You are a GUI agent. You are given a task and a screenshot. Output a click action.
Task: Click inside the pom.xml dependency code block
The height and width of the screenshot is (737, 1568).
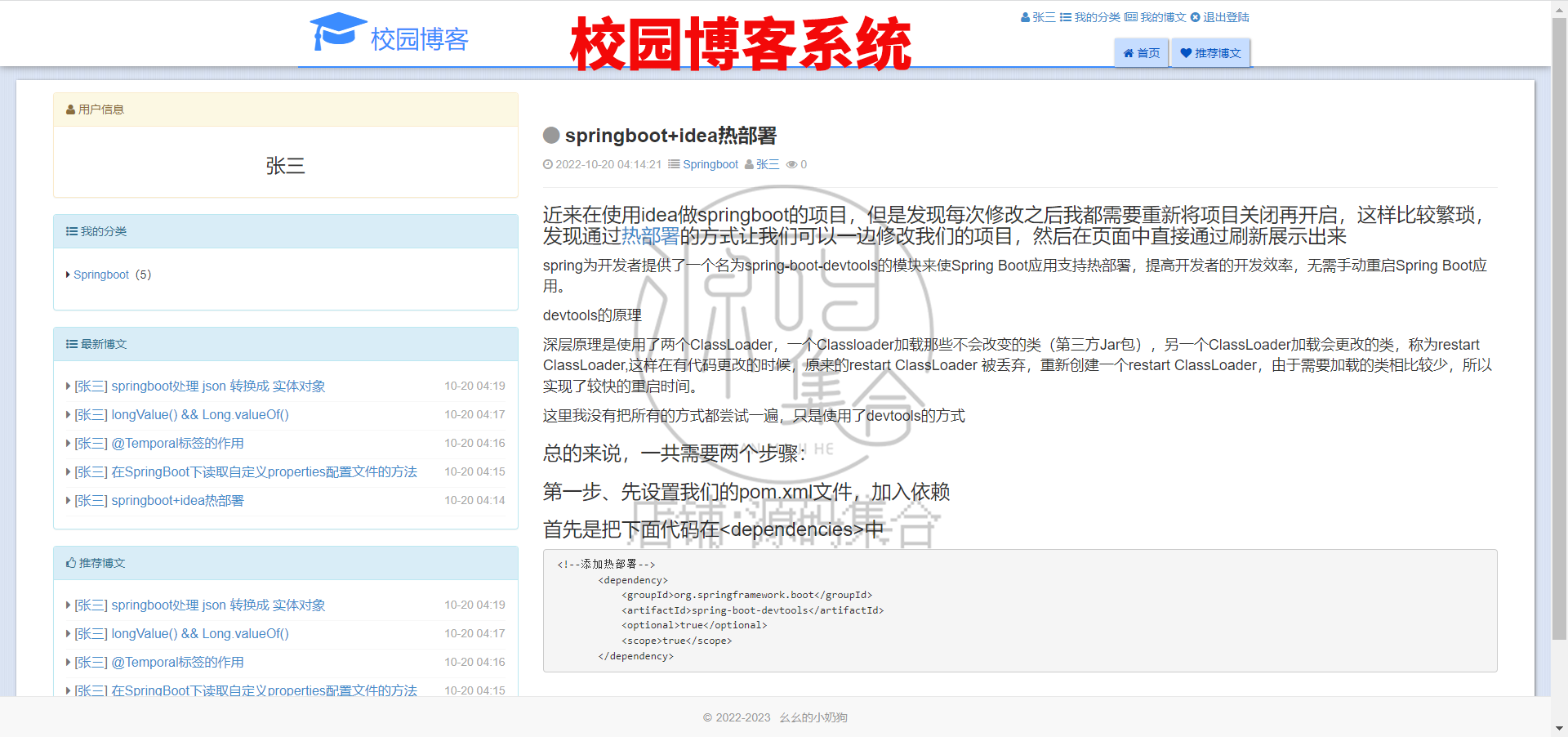(x=1020, y=610)
